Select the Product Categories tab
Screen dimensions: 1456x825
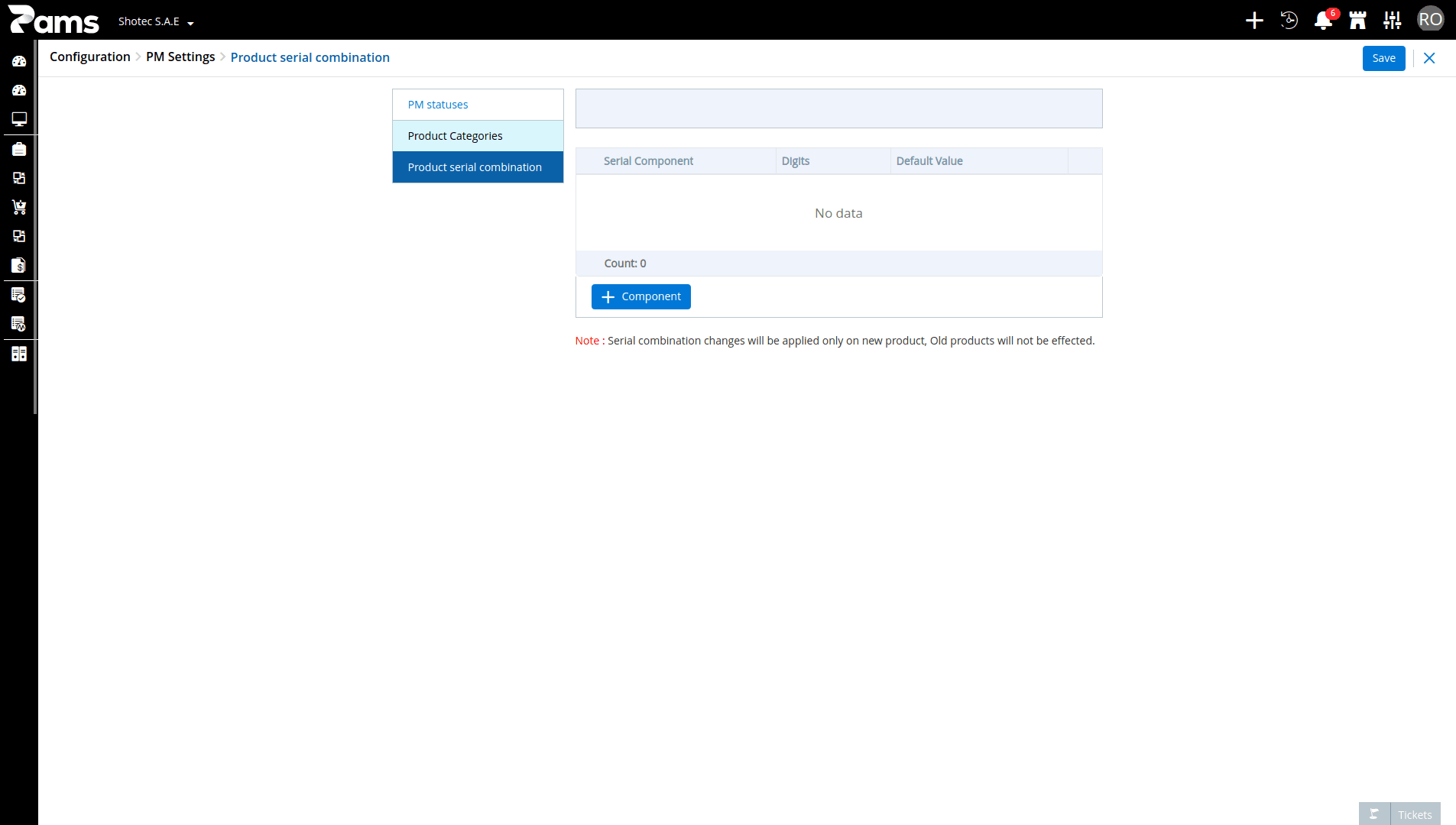[x=478, y=136]
